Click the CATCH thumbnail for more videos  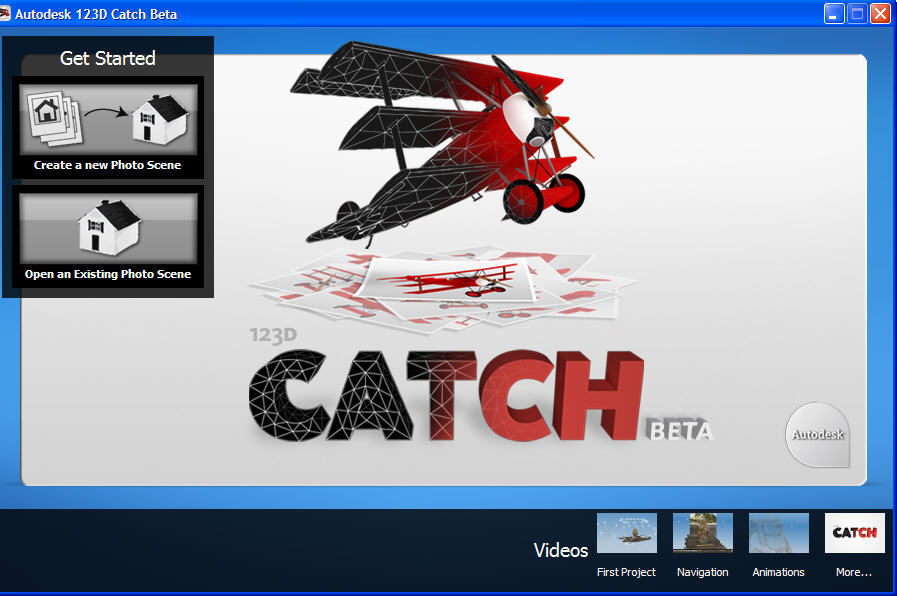coord(854,533)
